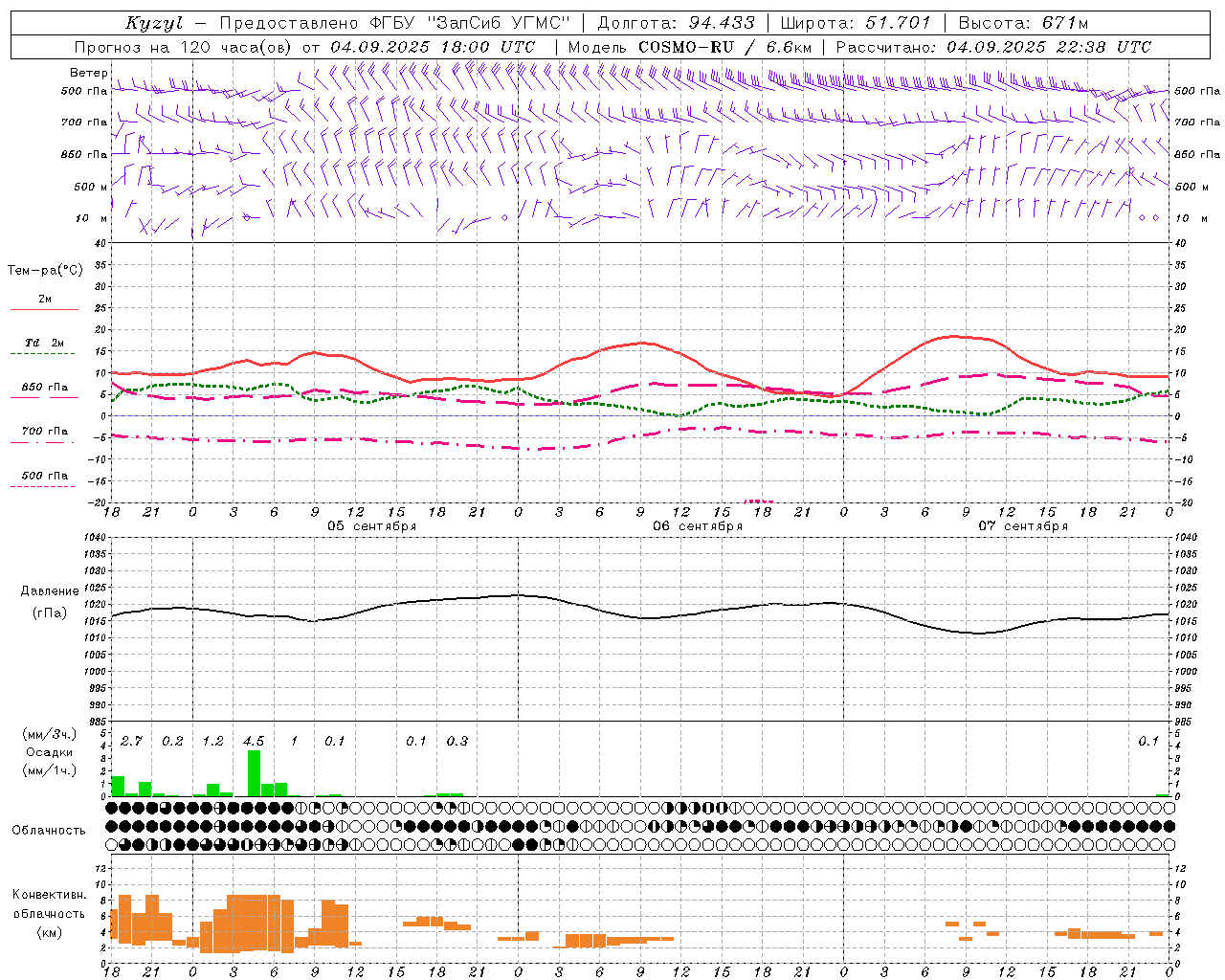Click the Td 2м legend entry
The width and height of the screenshot is (1225, 980).
[44, 343]
